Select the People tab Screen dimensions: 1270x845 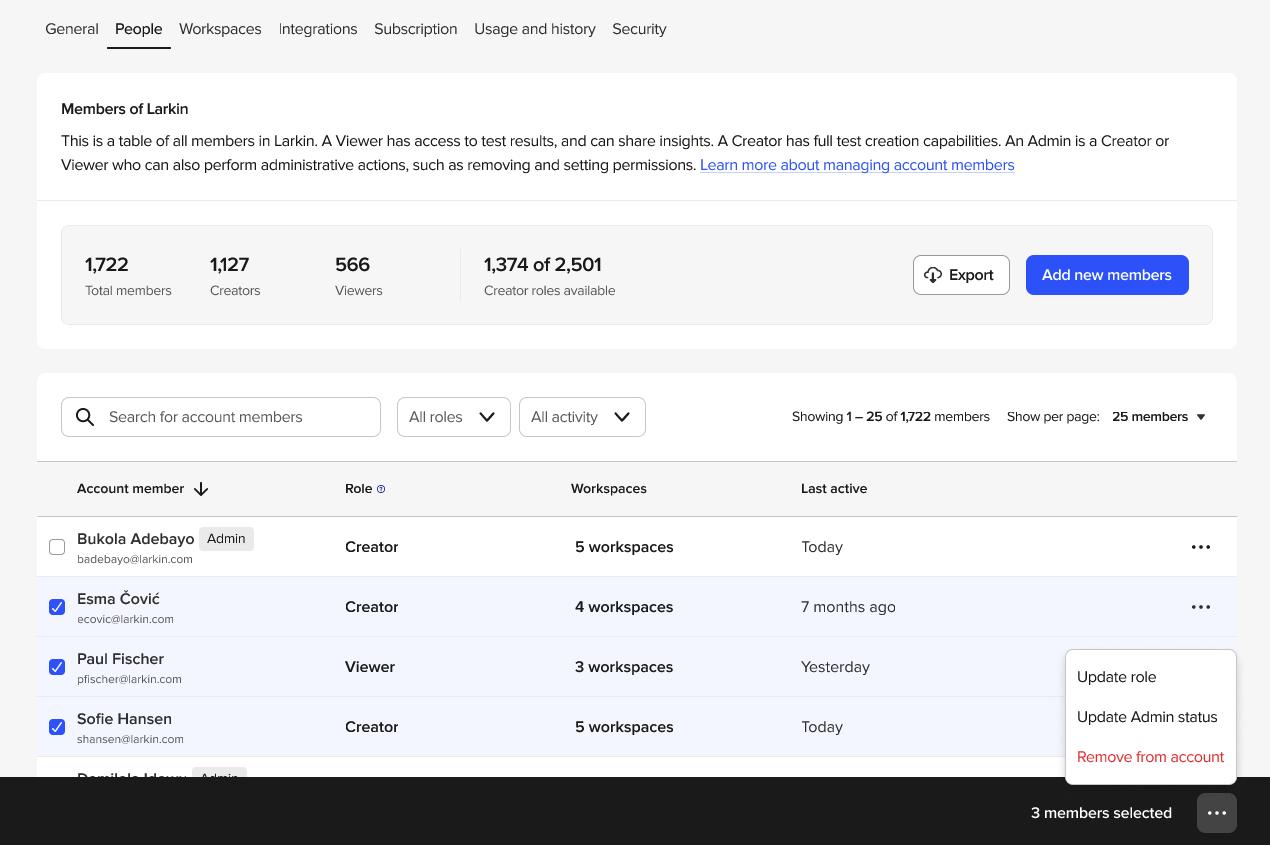(x=139, y=29)
